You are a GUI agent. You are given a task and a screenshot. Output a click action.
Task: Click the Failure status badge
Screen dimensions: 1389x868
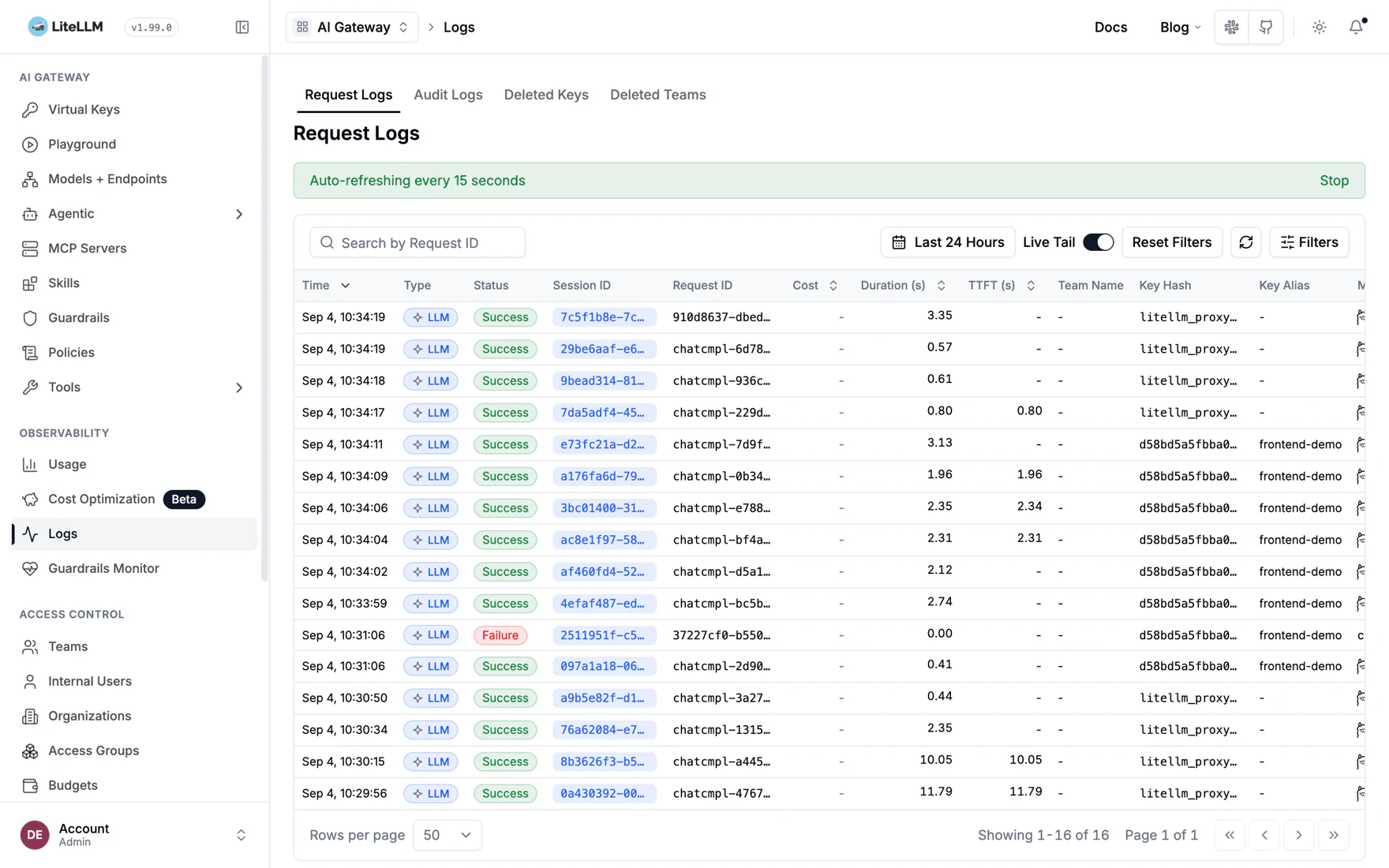coord(500,635)
